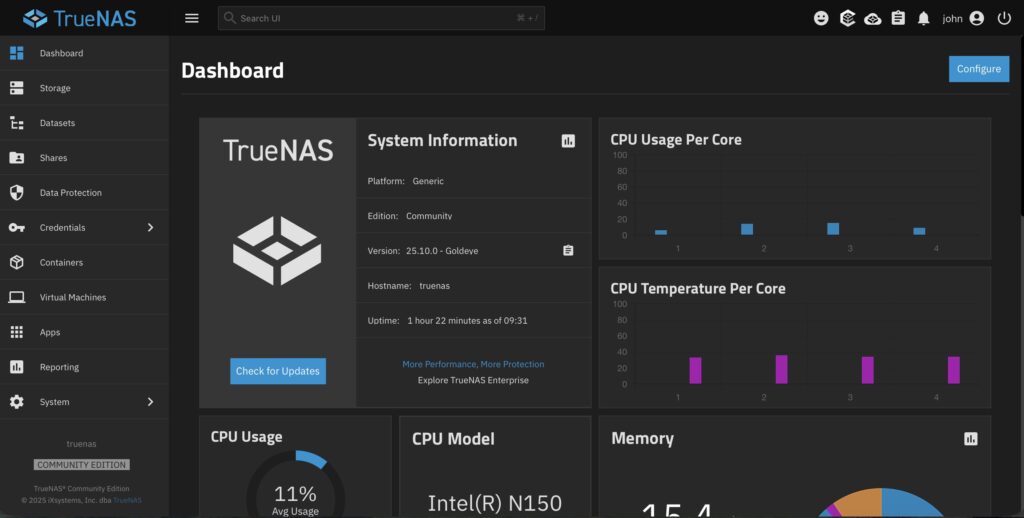This screenshot has height=518, width=1024.
Task: Click the power button icon
Action: point(1004,18)
